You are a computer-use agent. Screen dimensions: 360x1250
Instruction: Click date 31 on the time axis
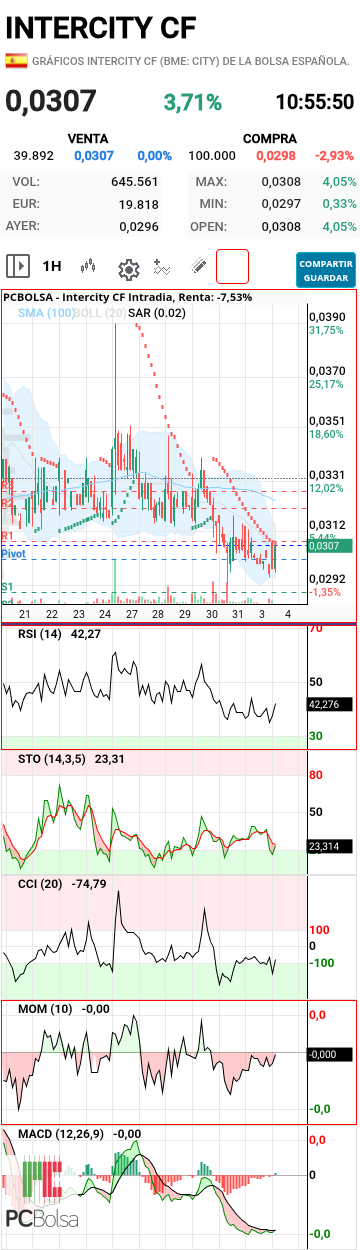[238, 614]
